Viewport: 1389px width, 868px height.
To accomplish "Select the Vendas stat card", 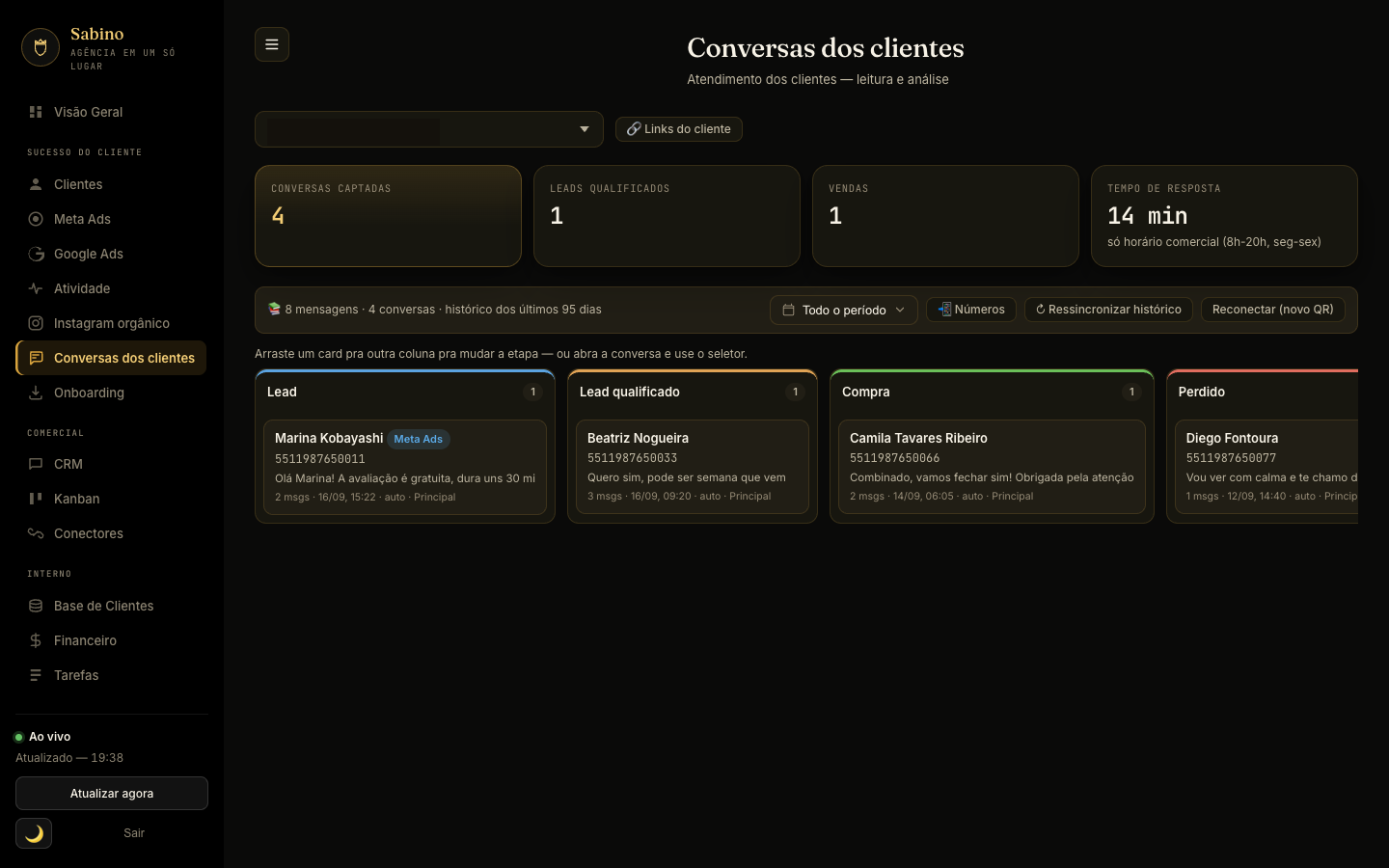I will coord(945,216).
